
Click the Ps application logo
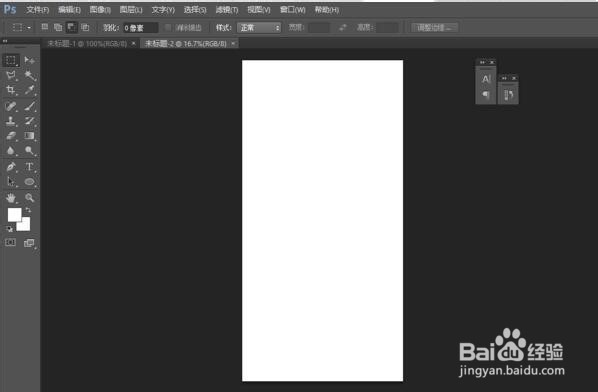click(10, 9)
